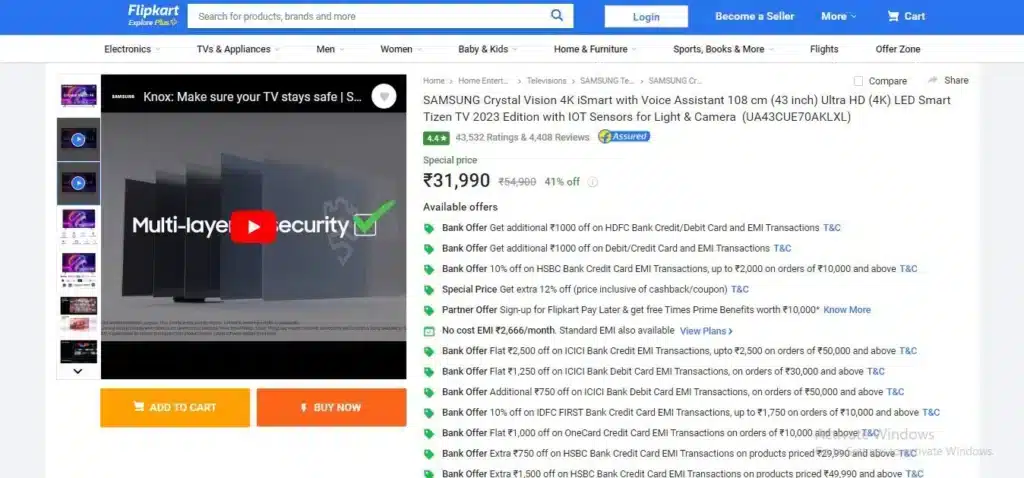
Task: Click the ADD TO CART button
Action: [175, 407]
